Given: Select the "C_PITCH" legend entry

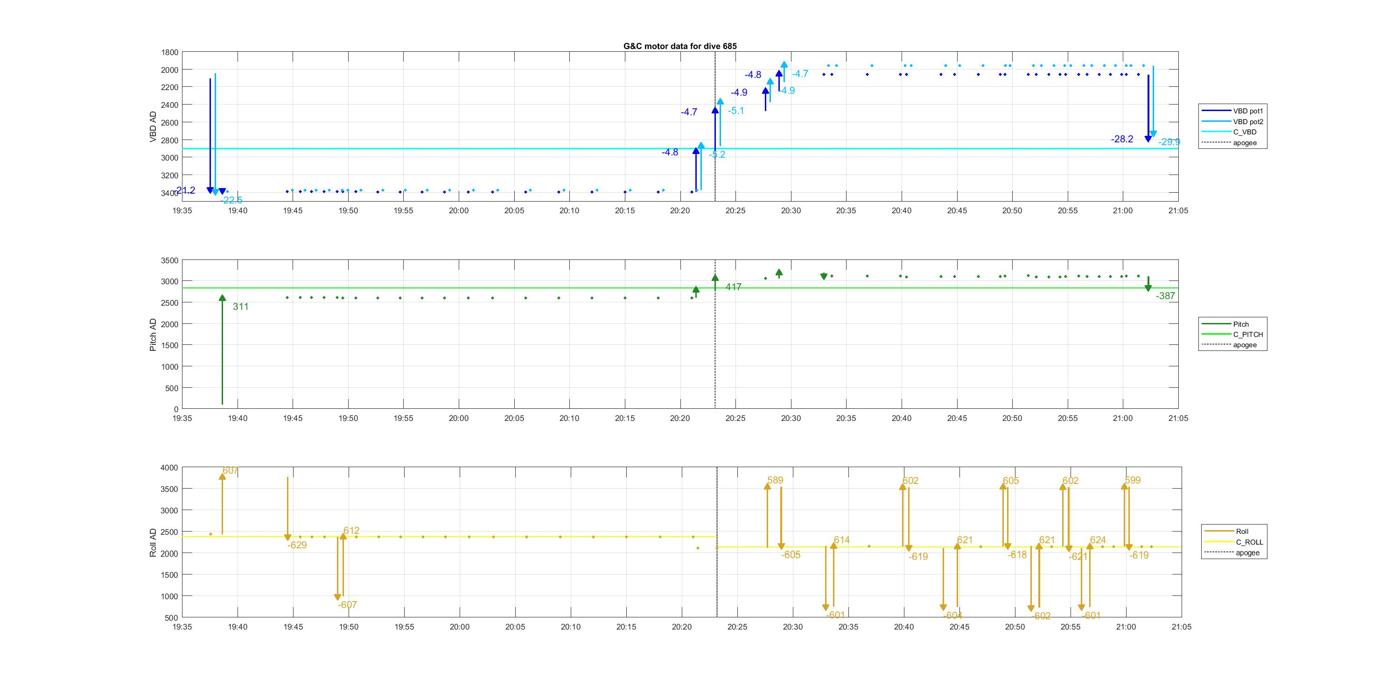Looking at the screenshot, I should coord(1232,334).
